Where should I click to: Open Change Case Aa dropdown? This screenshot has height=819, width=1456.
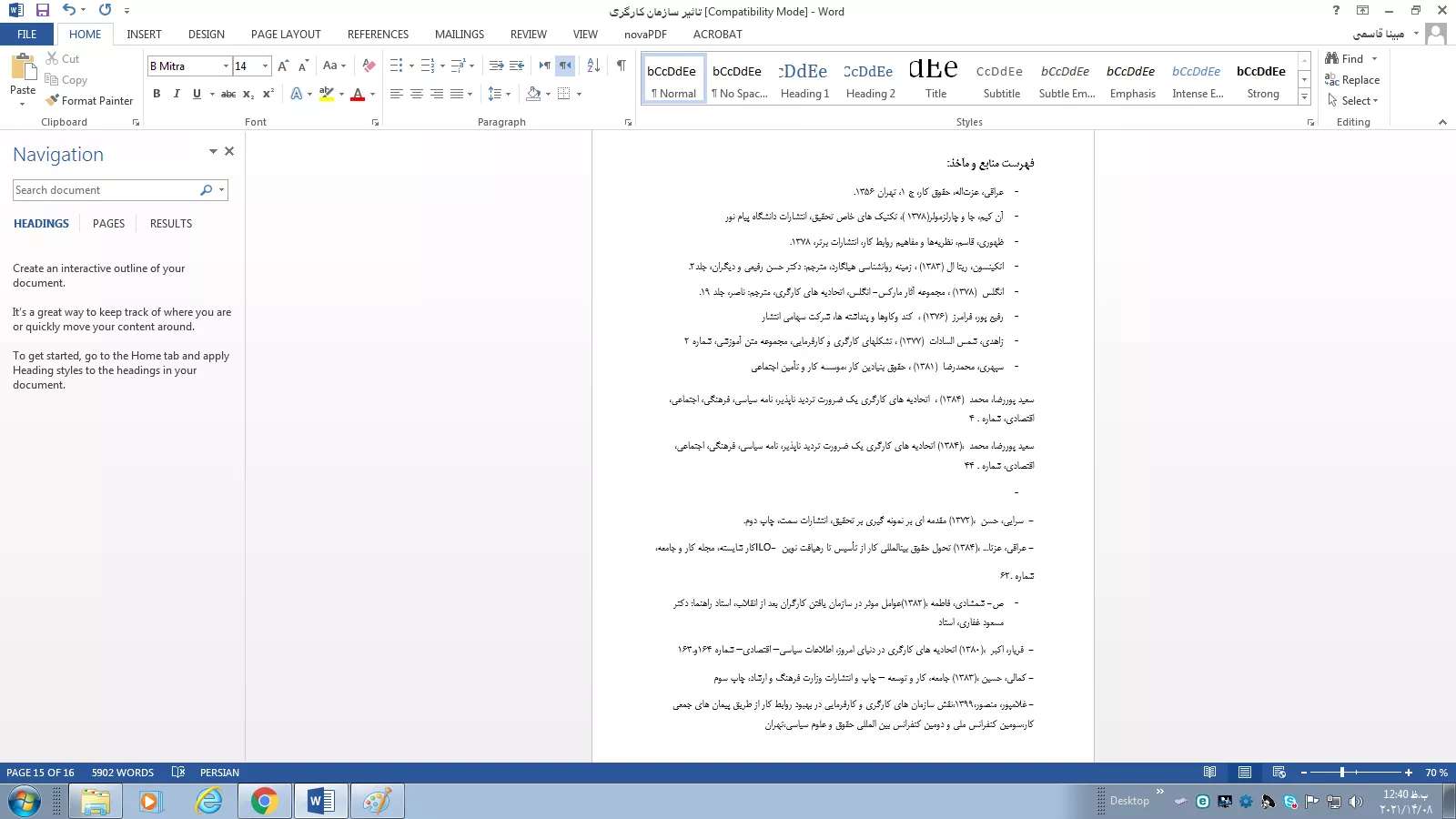click(x=334, y=66)
